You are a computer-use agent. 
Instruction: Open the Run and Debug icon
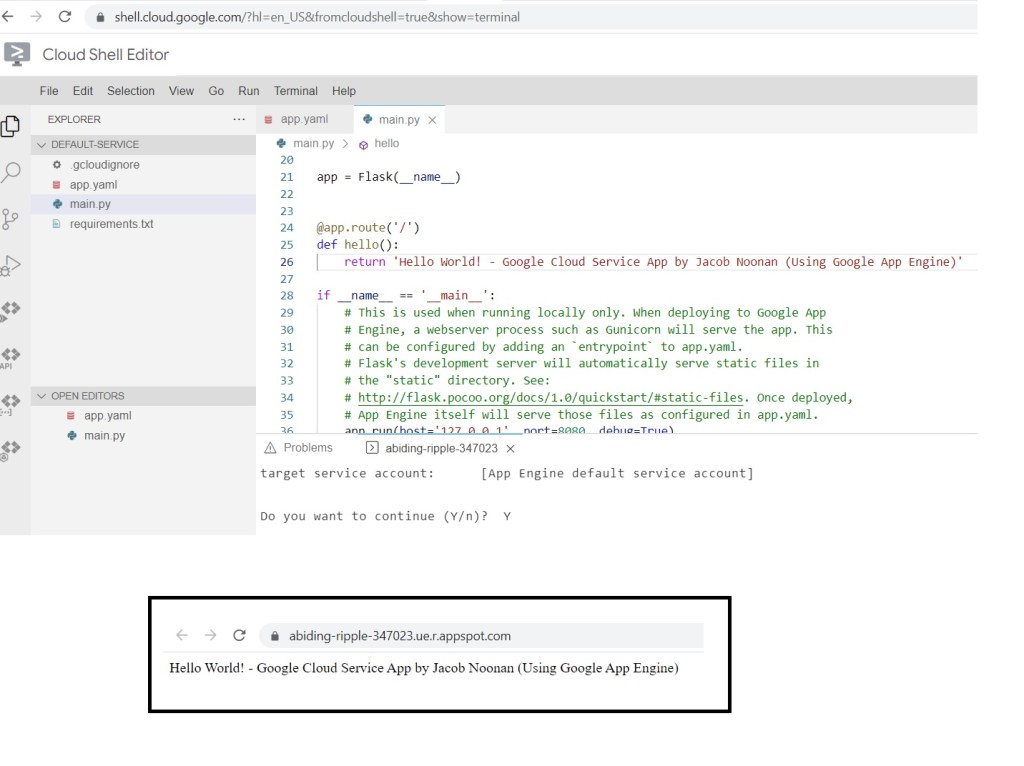click(x=10, y=265)
